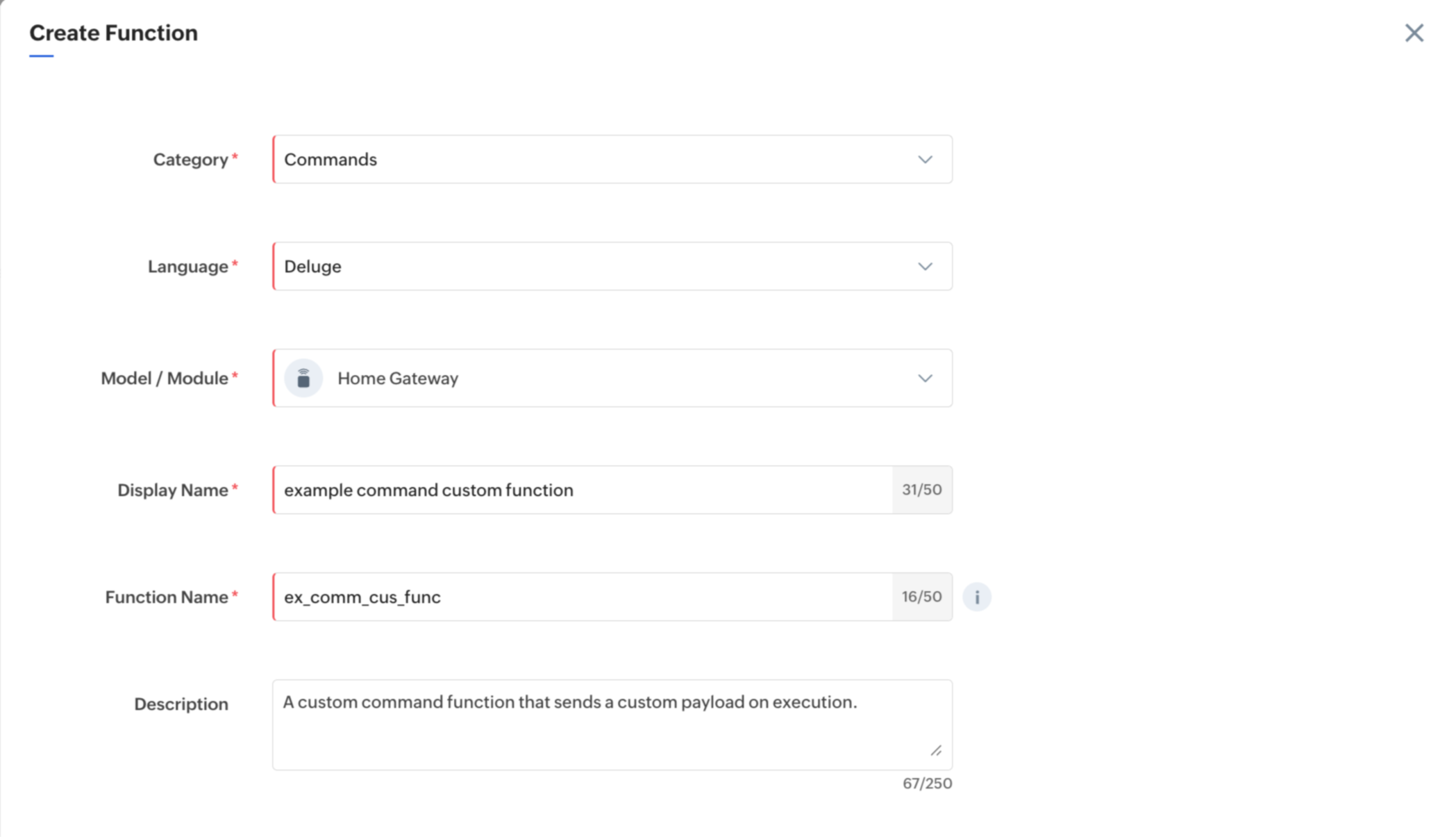1456x837 pixels.
Task: Select the Commands category value
Action: (x=330, y=160)
